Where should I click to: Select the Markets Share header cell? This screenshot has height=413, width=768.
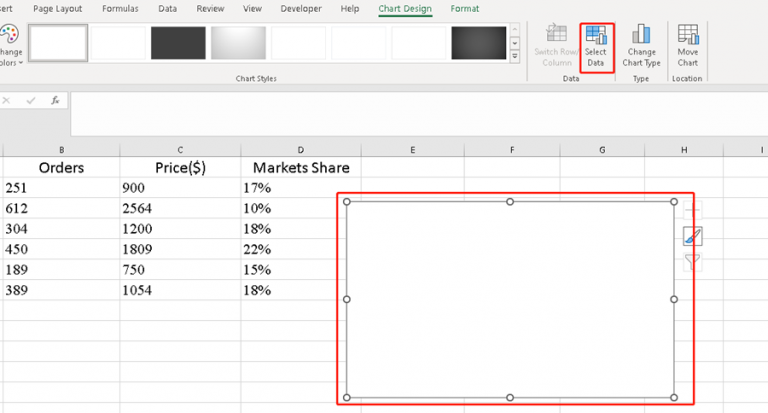300,167
